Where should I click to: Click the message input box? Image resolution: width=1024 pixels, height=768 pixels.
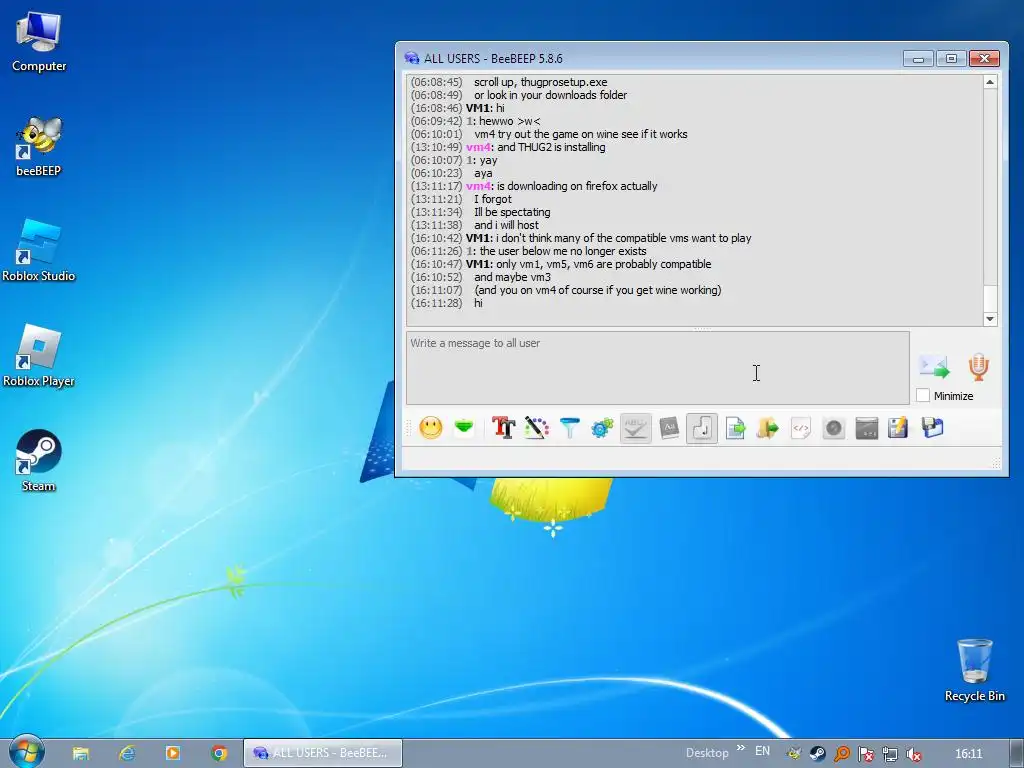(658, 368)
